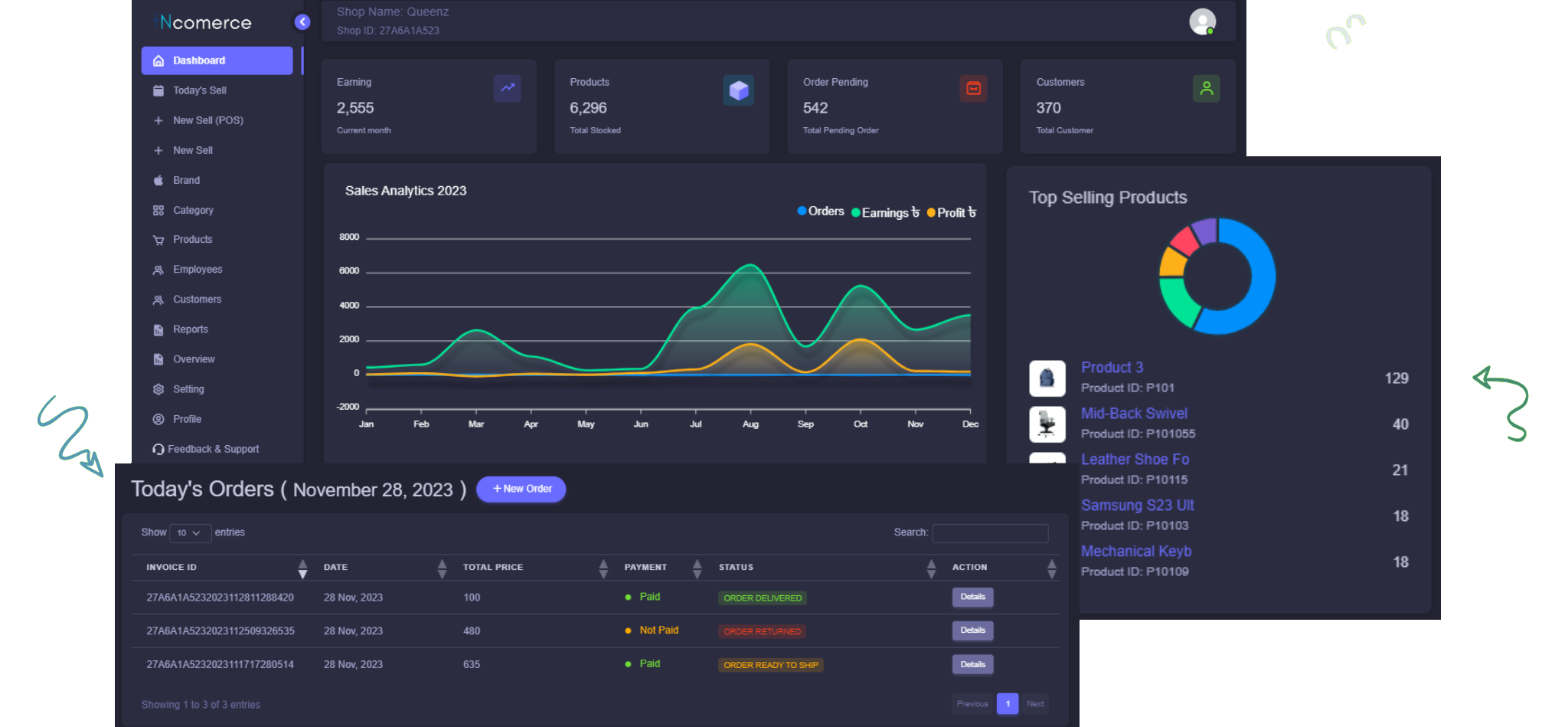Viewport: 1568px width, 727px height.
Task: View Details for ORDER READY TO SHIP invoice
Action: (x=972, y=664)
